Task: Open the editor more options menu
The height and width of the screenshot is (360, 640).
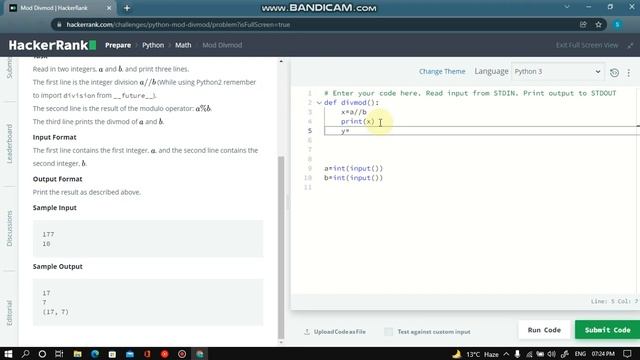Action: 629,73
